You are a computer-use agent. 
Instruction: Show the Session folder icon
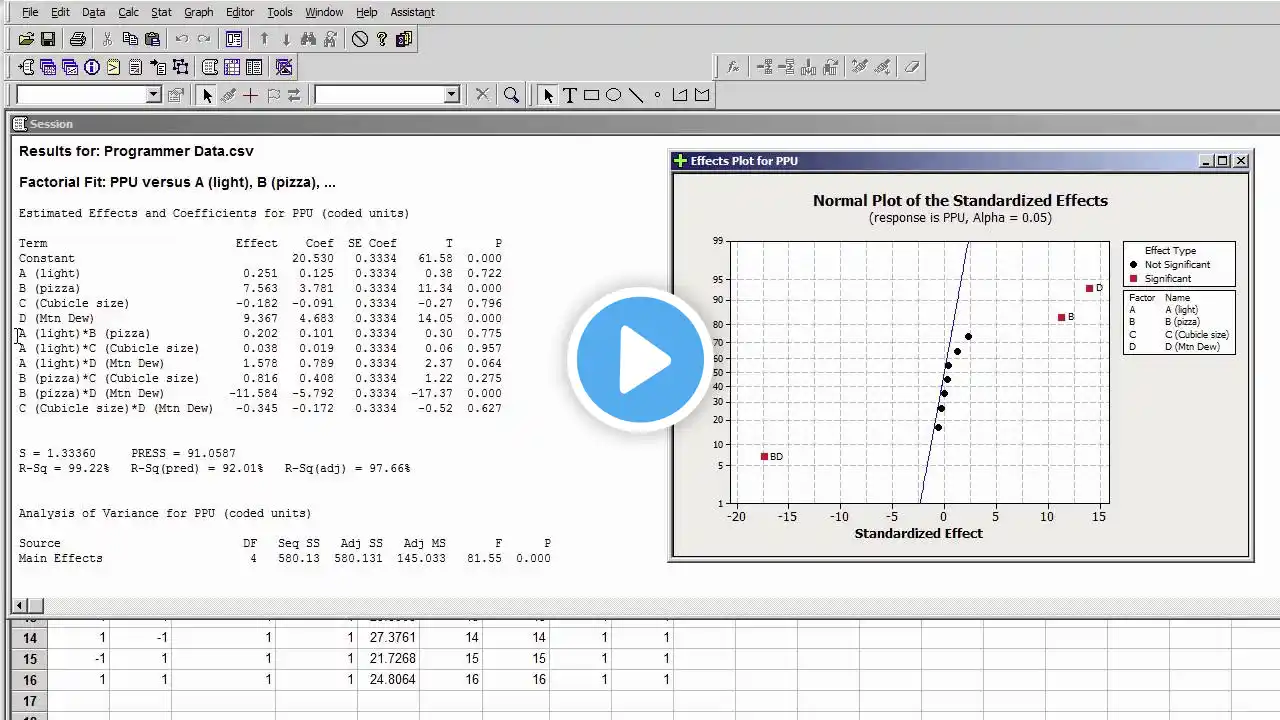[26, 67]
